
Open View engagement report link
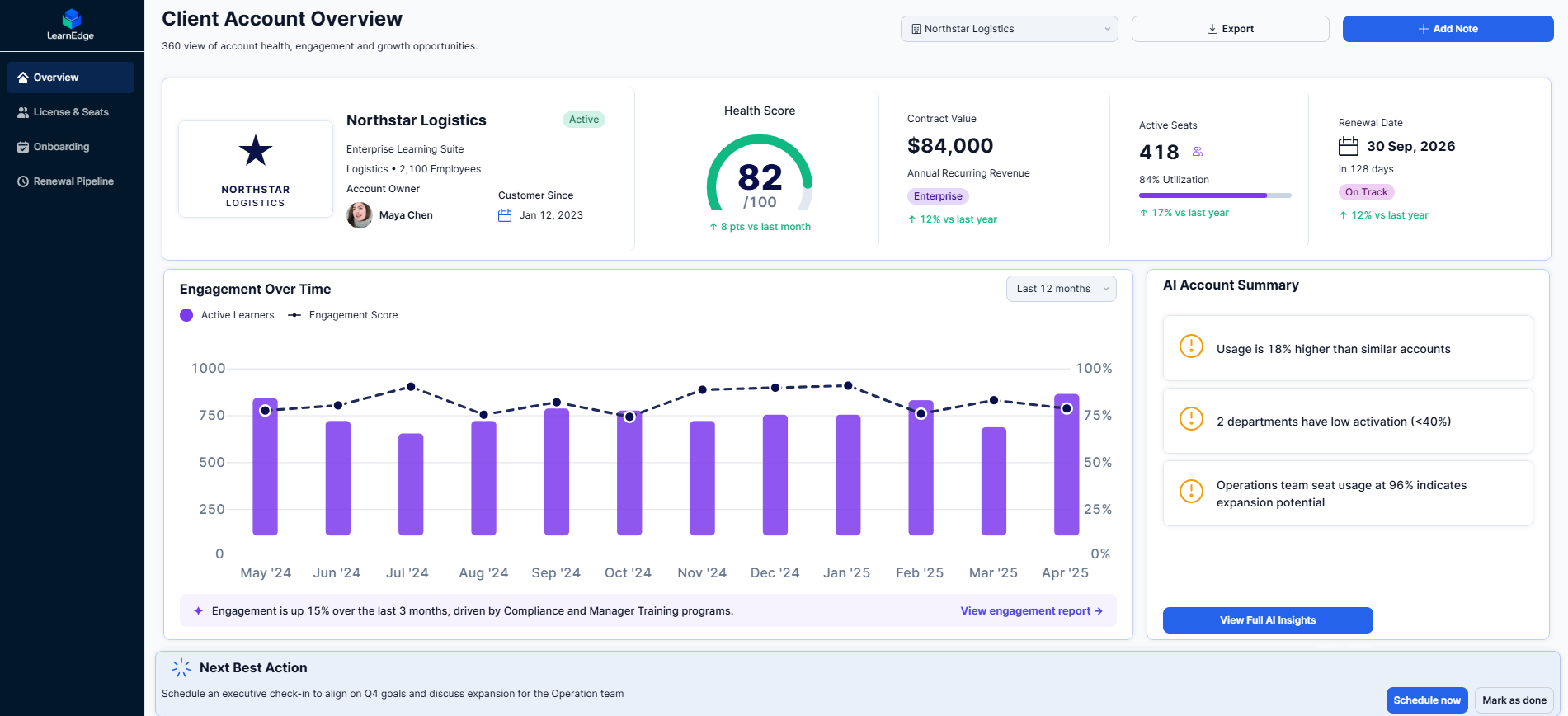1031,611
